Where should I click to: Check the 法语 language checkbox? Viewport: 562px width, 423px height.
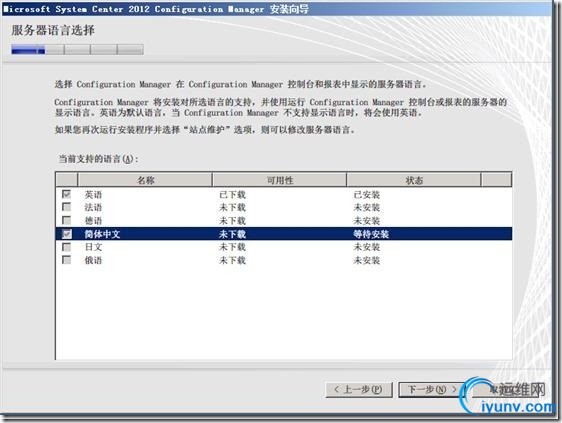point(66,207)
